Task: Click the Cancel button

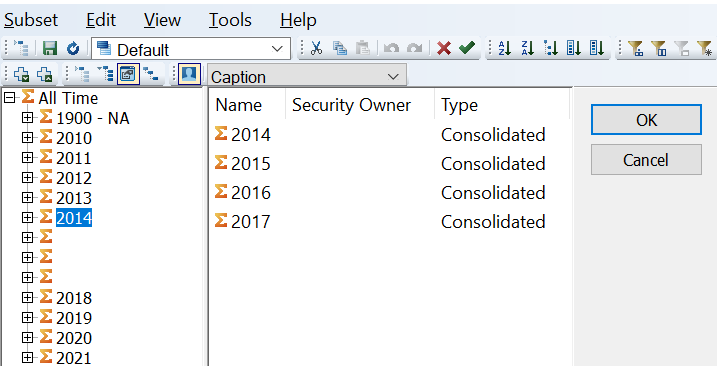Action: tap(646, 160)
